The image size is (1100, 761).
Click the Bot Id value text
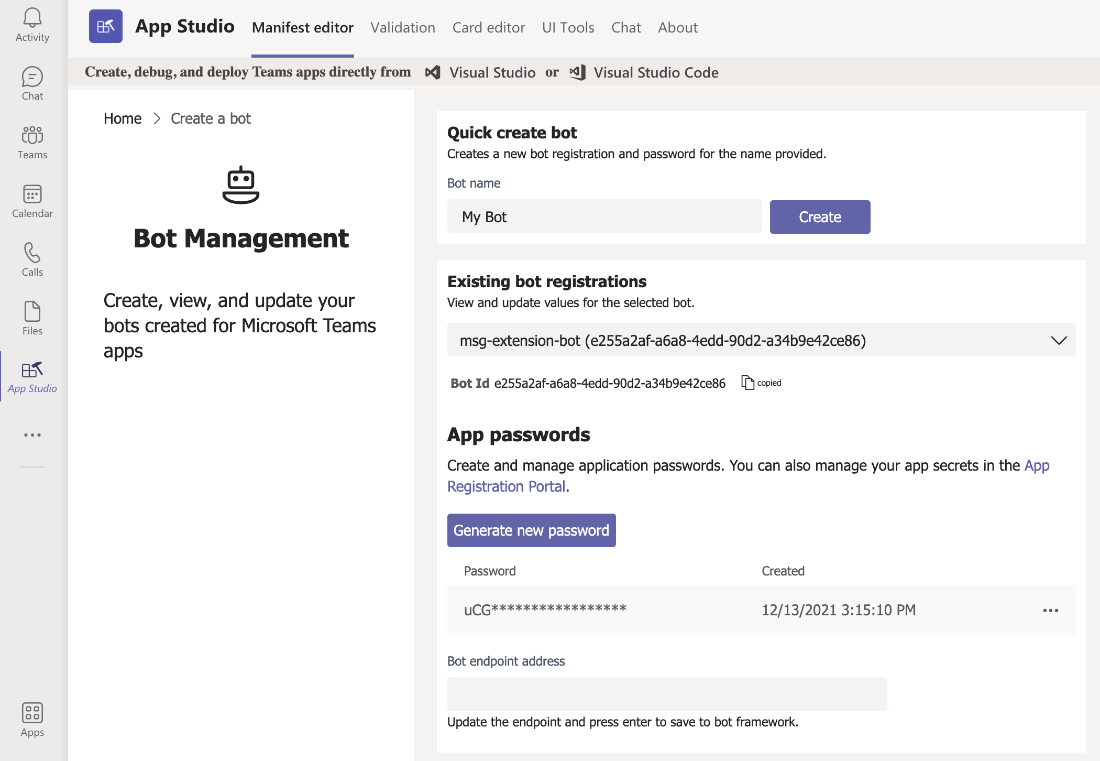click(610, 383)
